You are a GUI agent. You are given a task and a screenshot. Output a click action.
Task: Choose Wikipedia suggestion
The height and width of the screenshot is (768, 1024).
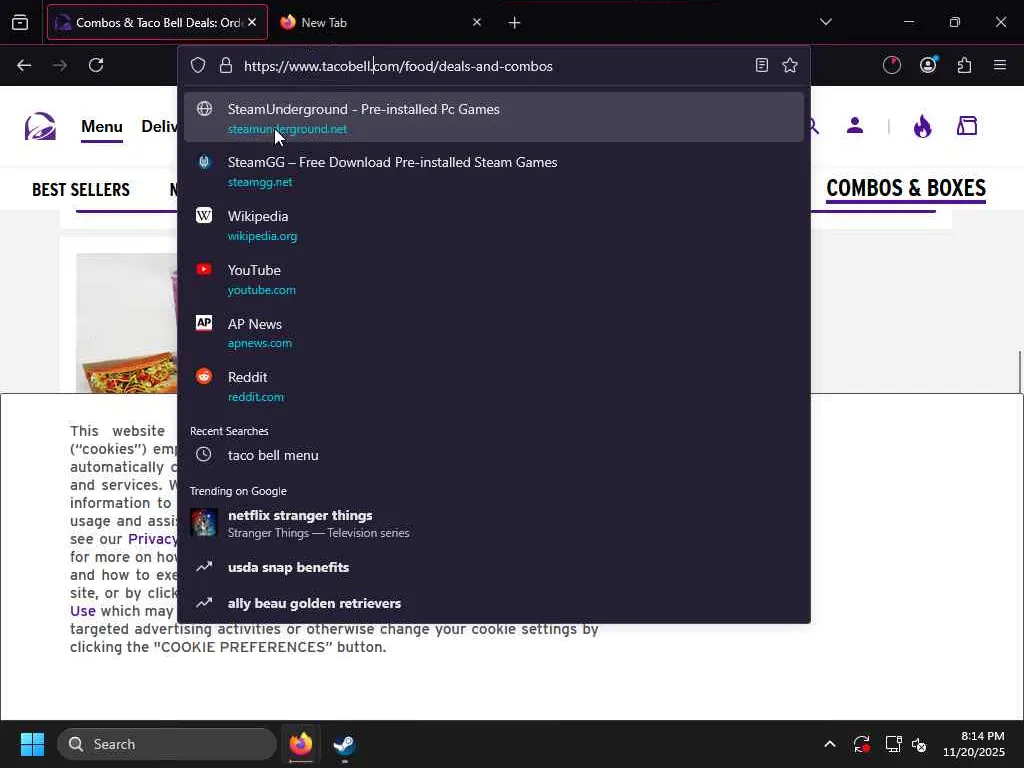click(x=494, y=225)
